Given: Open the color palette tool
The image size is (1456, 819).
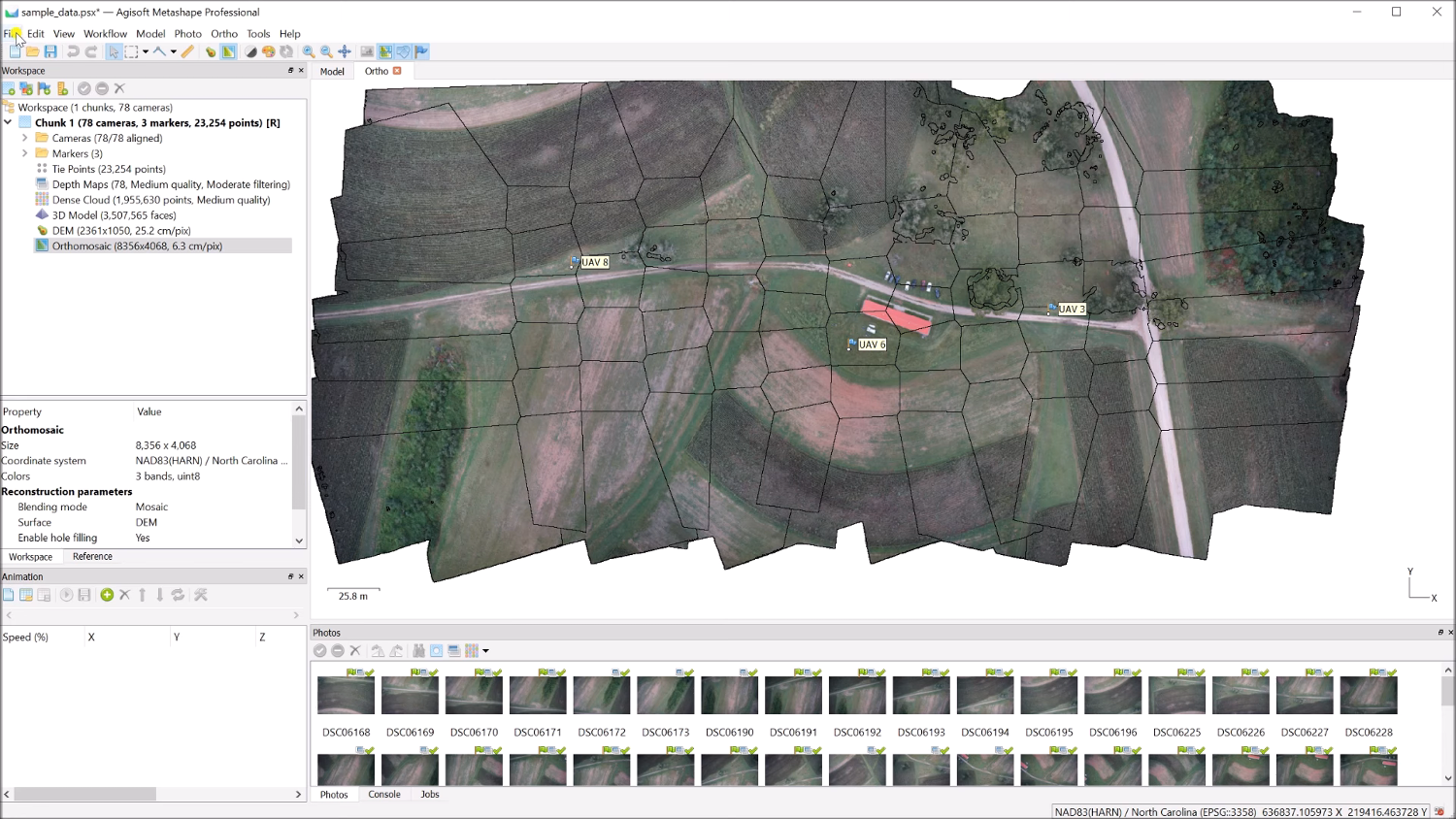Looking at the screenshot, I should [268, 52].
